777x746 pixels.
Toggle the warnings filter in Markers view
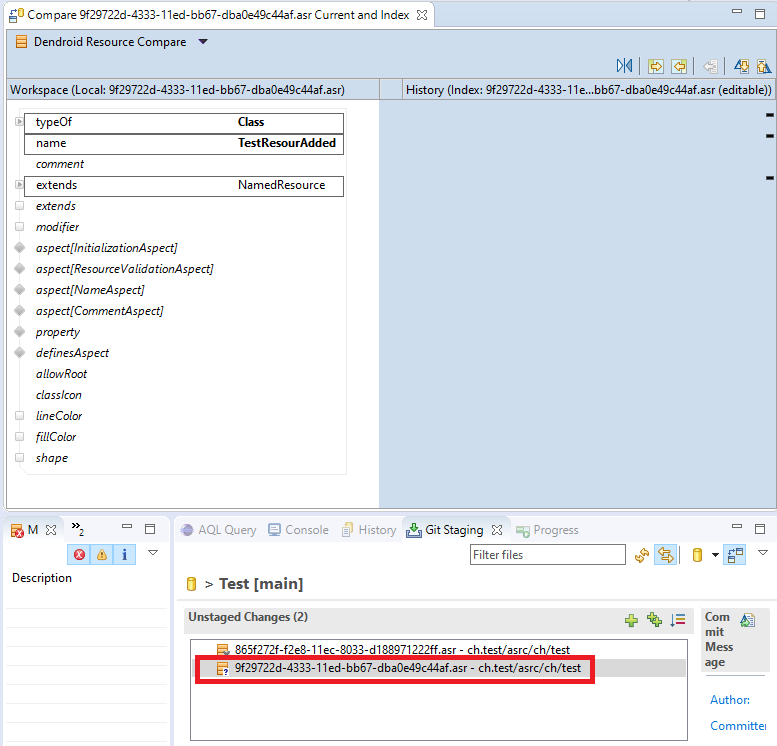pyautogui.click(x=101, y=554)
